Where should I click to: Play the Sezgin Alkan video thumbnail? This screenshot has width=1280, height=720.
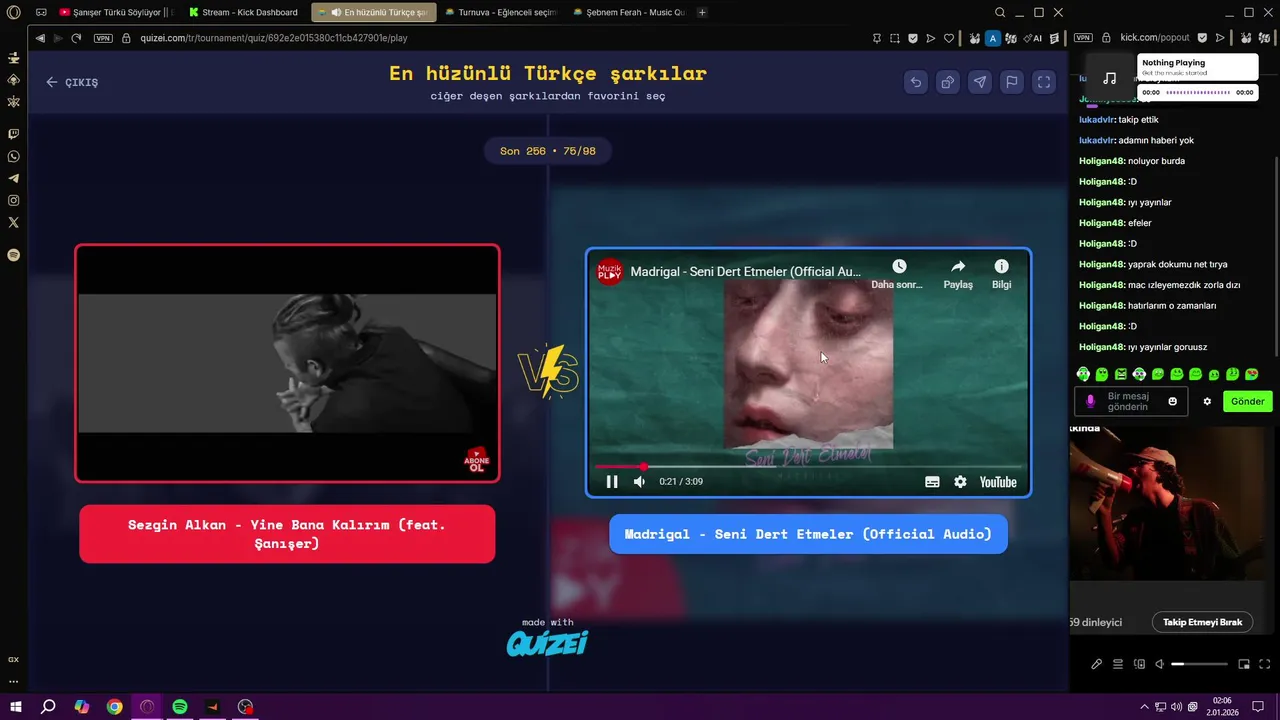coord(287,363)
